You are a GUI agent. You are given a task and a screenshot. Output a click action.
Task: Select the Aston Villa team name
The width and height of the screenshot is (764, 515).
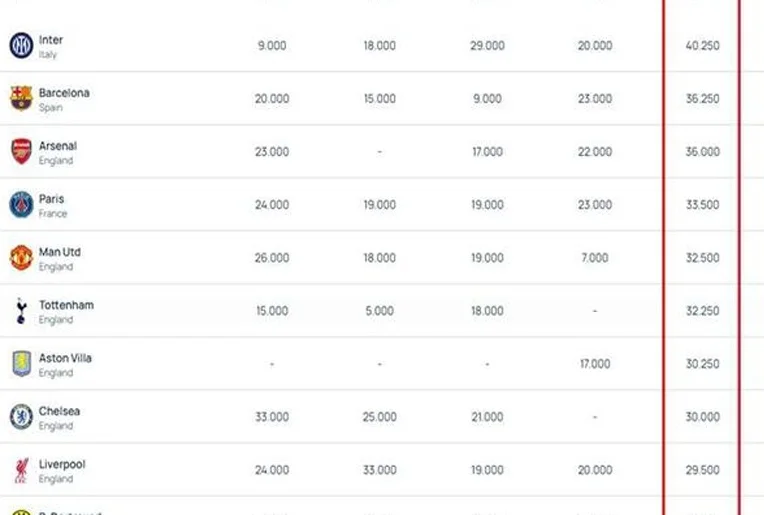(x=65, y=358)
